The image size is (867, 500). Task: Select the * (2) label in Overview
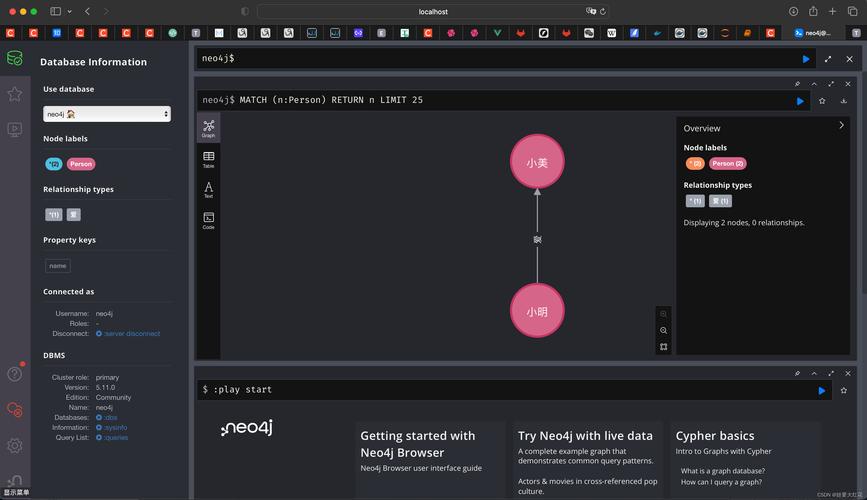[x=695, y=163]
